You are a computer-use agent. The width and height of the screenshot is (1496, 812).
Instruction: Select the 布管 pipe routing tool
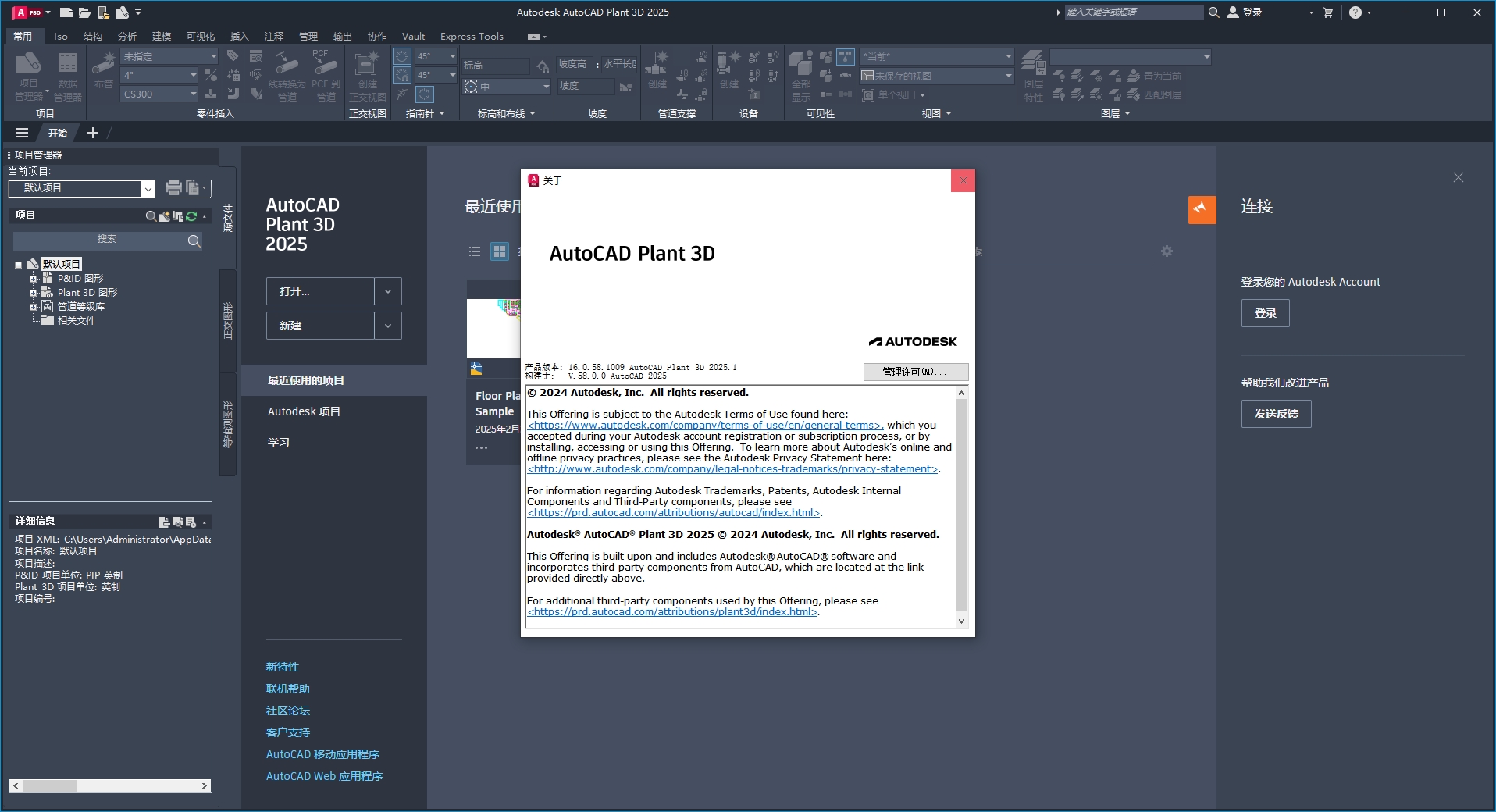104,70
